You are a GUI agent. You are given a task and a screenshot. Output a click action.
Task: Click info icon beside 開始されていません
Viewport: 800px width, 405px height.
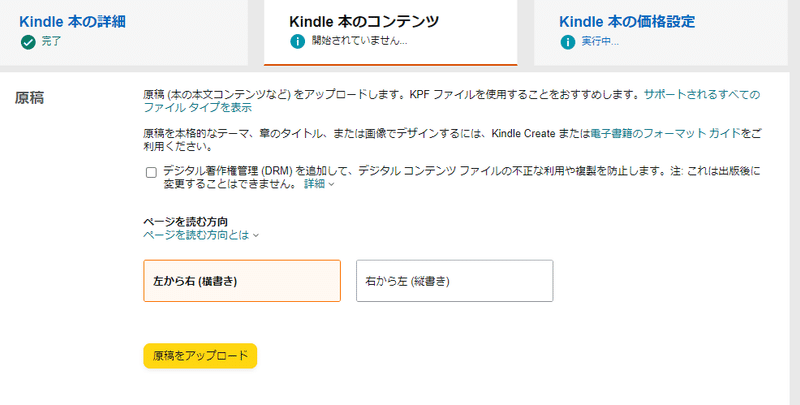(297, 41)
